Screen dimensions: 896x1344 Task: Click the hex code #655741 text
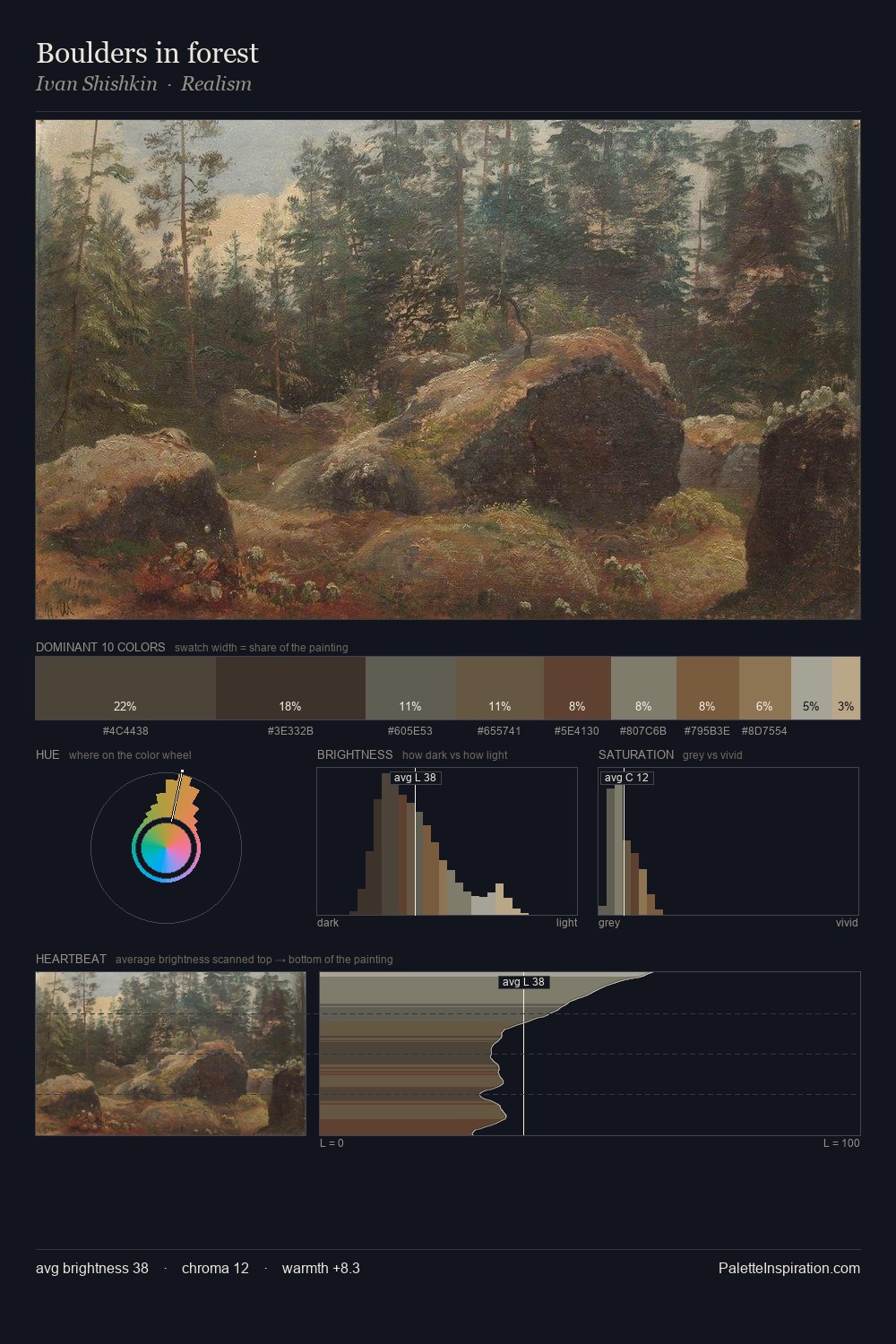[500, 731]
